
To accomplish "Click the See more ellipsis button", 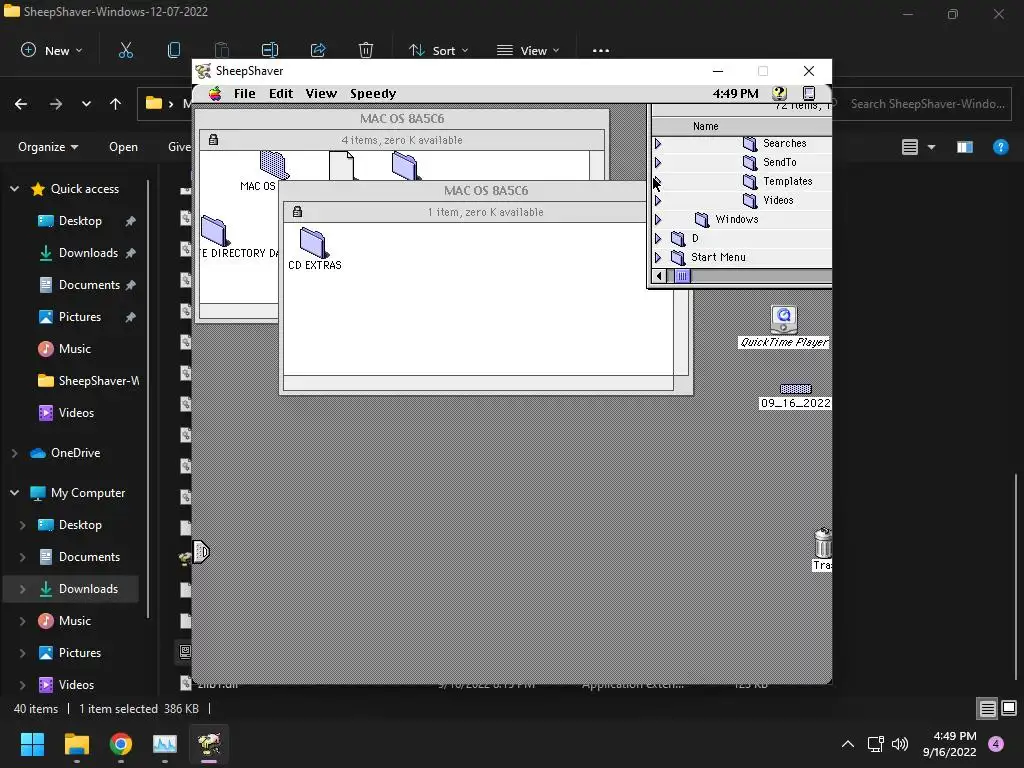I will point(601,50).
